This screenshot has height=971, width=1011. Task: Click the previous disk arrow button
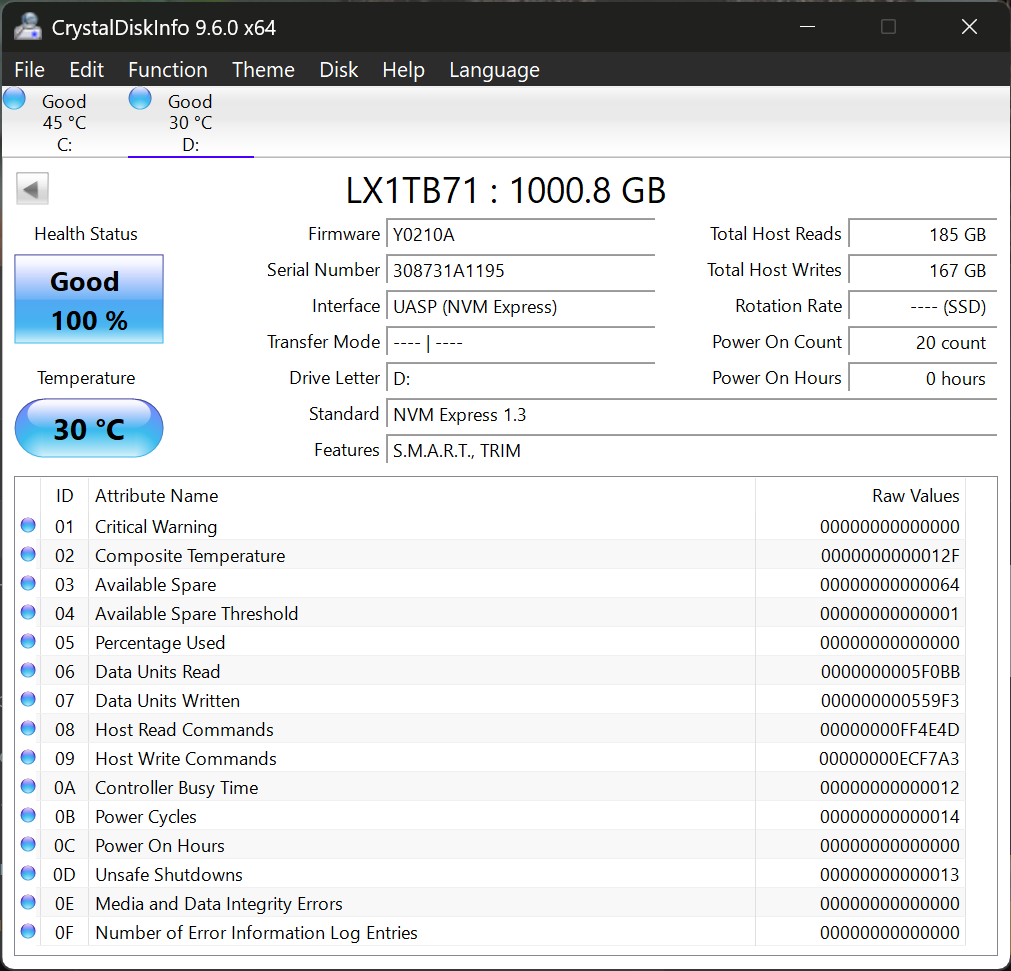(x=33, y=189)
